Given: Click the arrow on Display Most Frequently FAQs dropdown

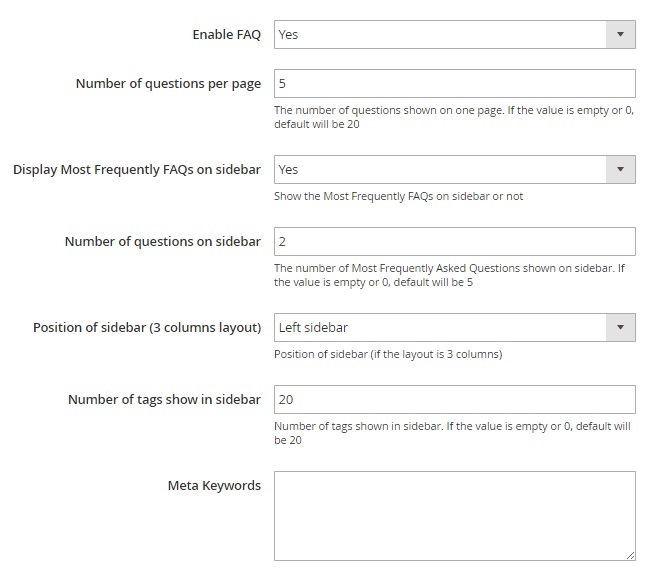Looking at the screenshot, I should [621, 170].
